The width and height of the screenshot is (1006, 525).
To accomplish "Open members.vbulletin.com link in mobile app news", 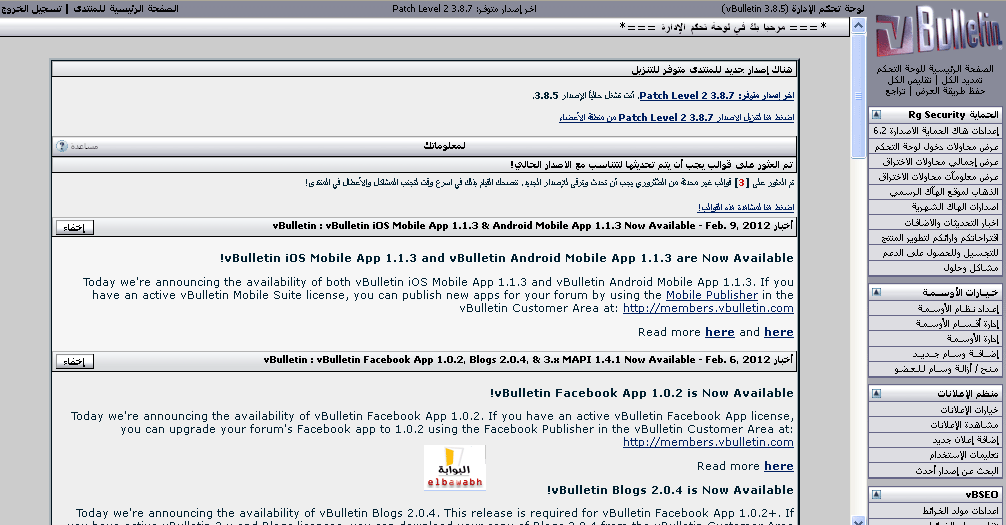I will [708, 308].
